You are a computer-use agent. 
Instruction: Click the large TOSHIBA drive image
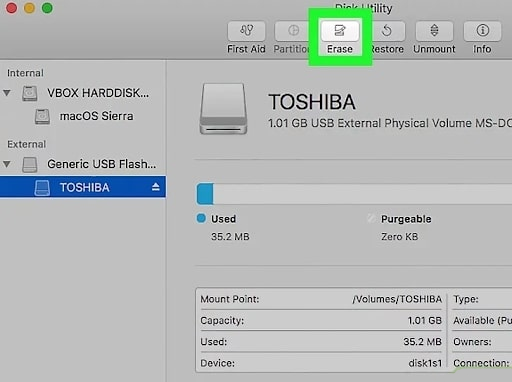pyautogui.click(x=223, y=109)
